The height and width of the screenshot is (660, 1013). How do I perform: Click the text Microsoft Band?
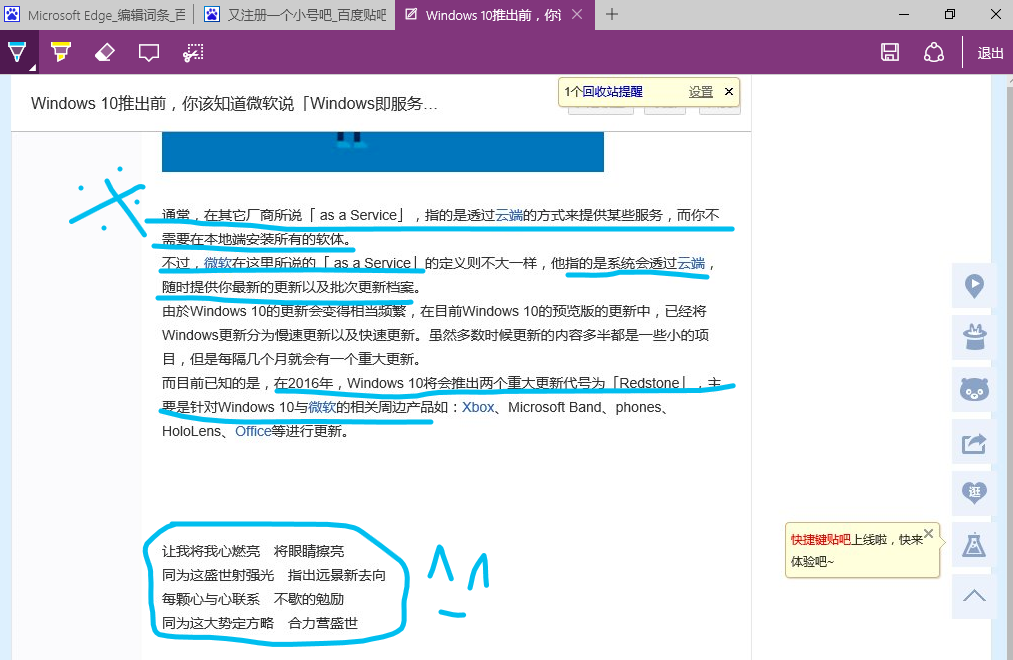click(x=555, y=407)
